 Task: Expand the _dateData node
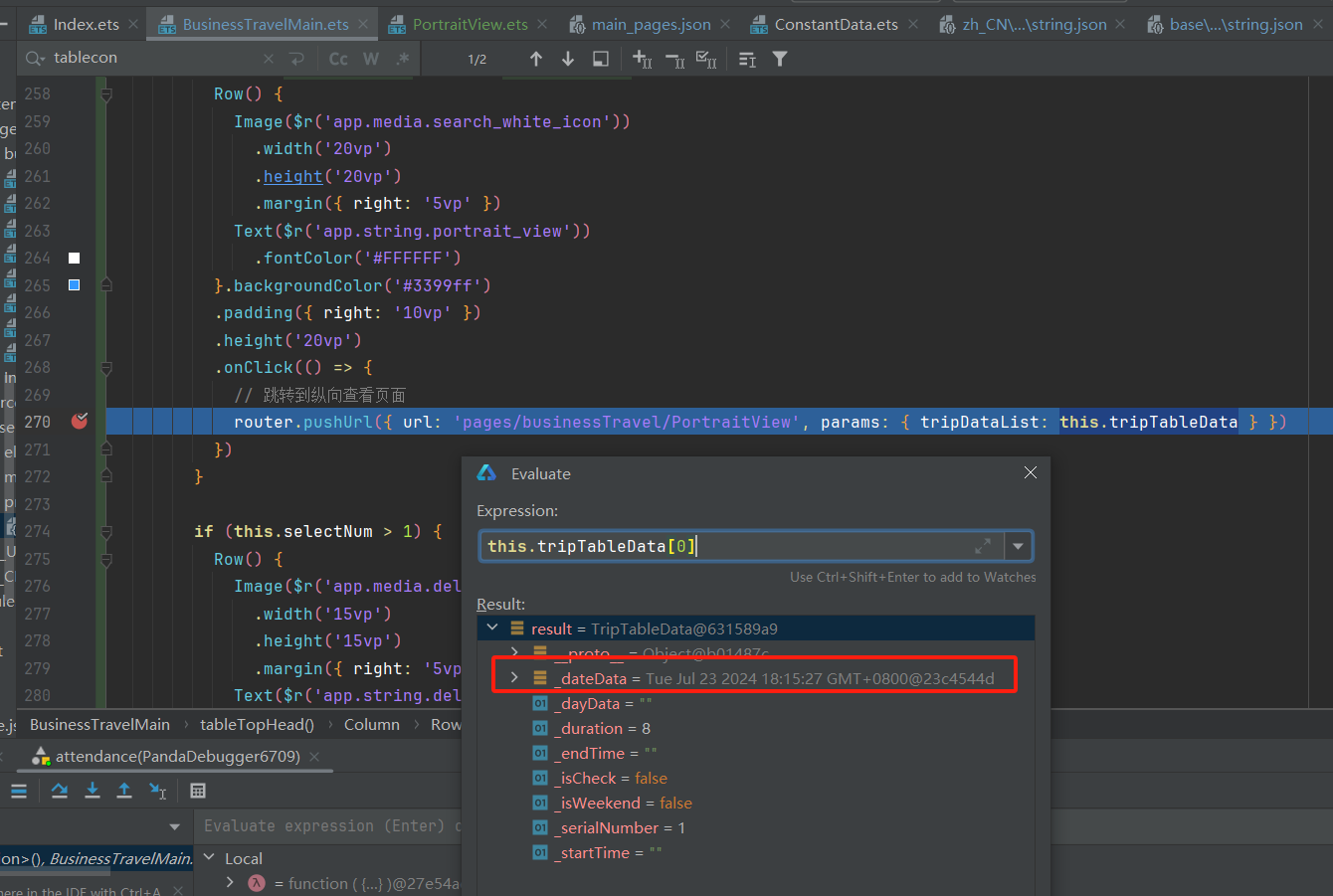click(x=514, y=678)
